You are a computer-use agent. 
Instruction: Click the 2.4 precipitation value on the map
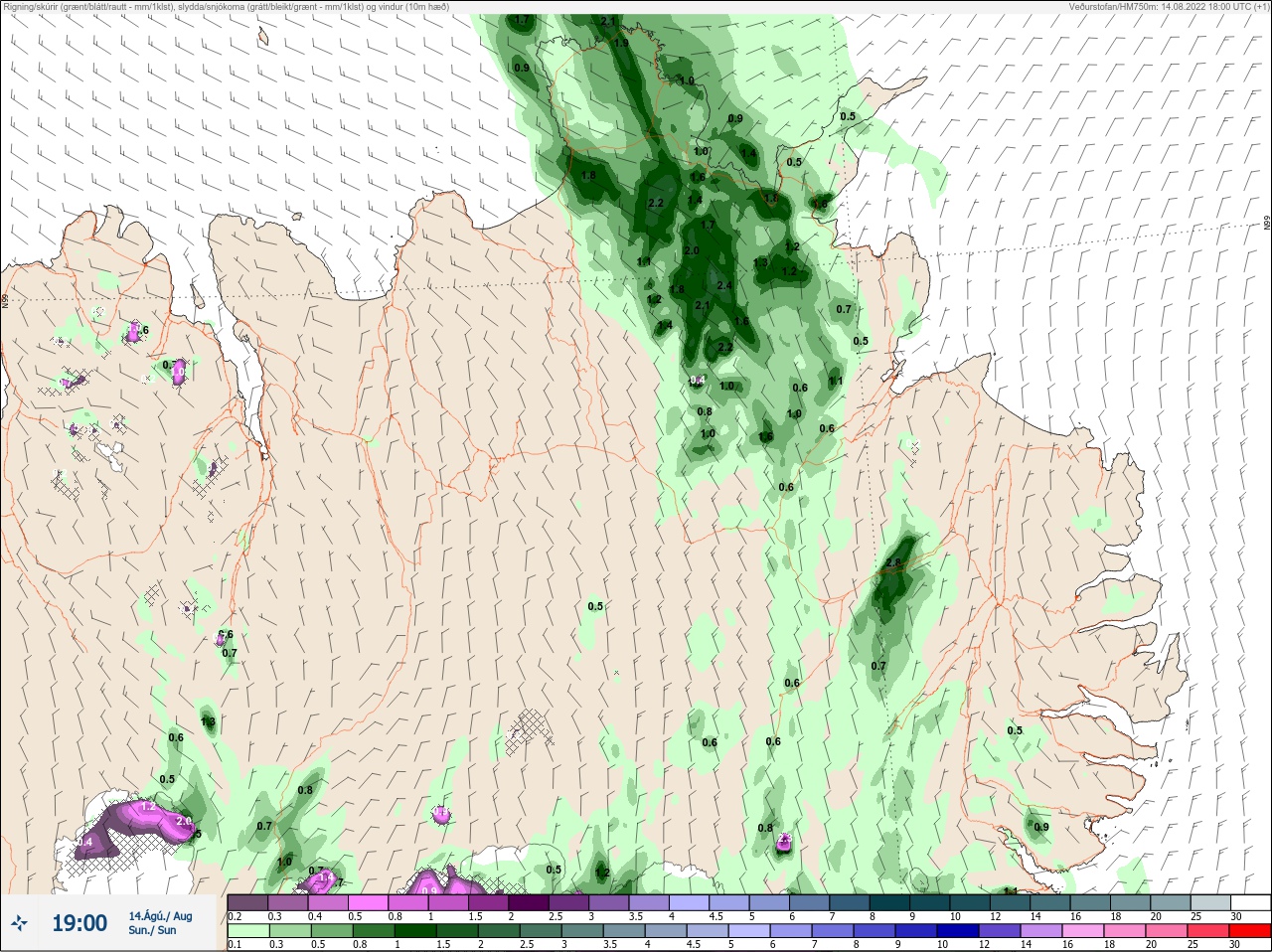pyautogui.click(x=723, y=286)
